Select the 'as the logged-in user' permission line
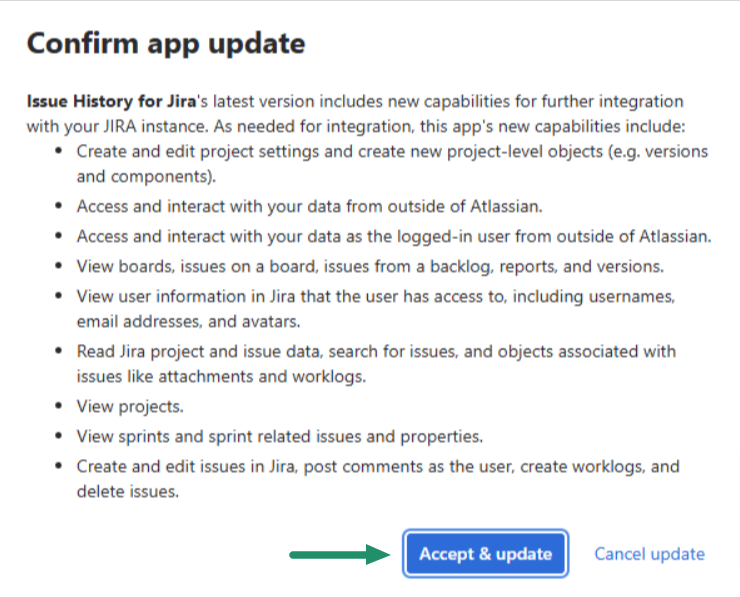 pos(394,236)
